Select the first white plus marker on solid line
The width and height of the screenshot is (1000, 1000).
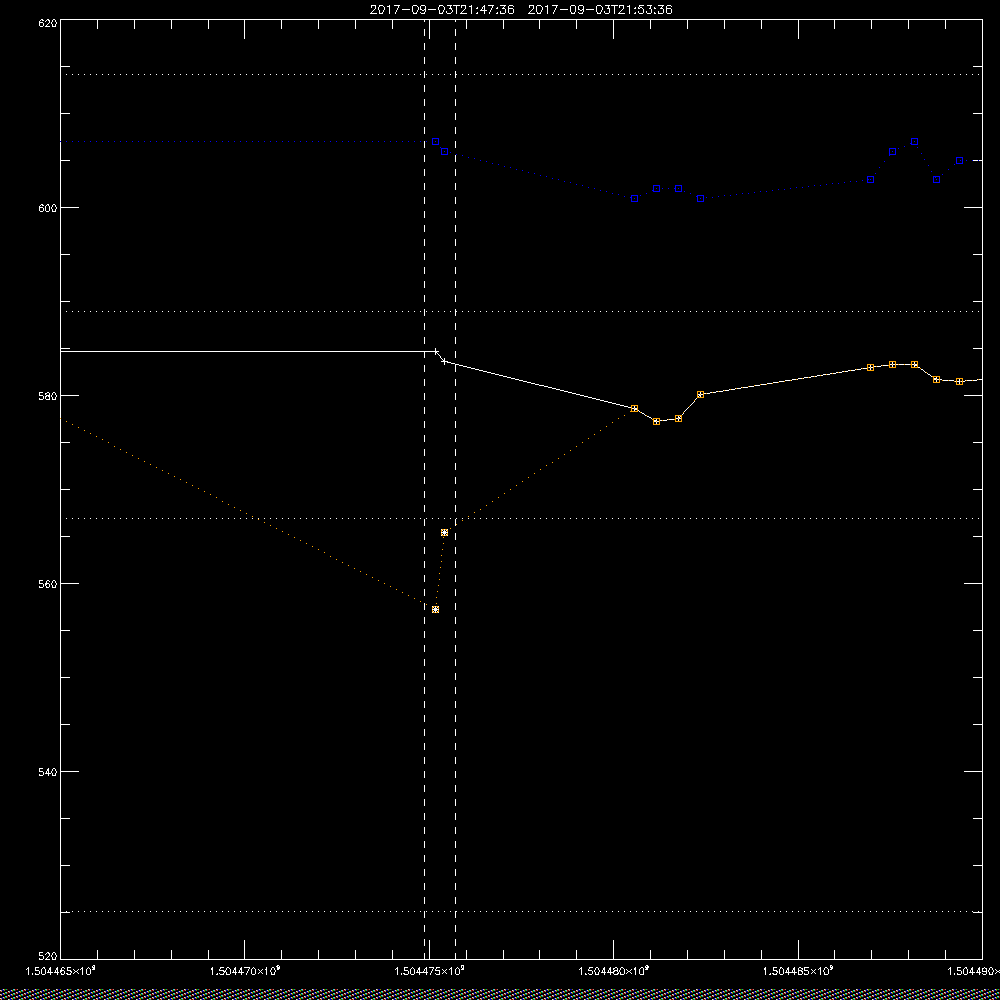pos(436,351)
